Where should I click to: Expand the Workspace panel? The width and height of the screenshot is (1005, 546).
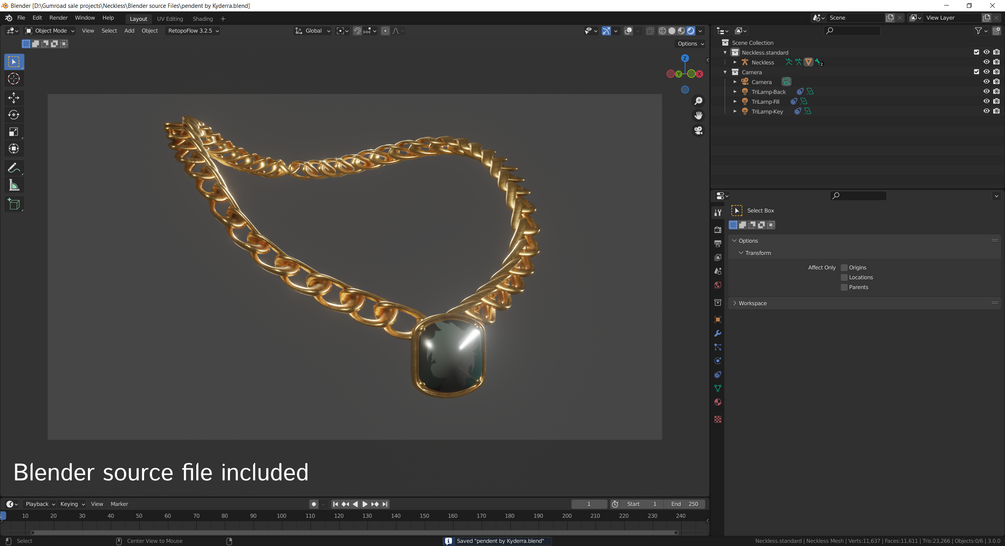[x=752, y=303]
